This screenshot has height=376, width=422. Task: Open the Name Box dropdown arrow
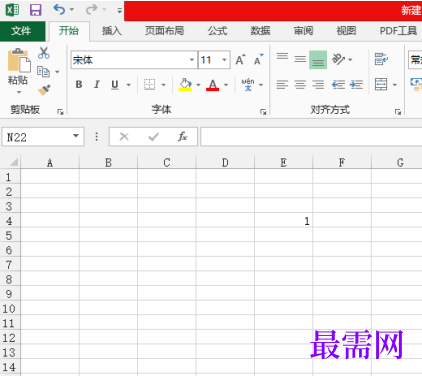pos(76,136)
